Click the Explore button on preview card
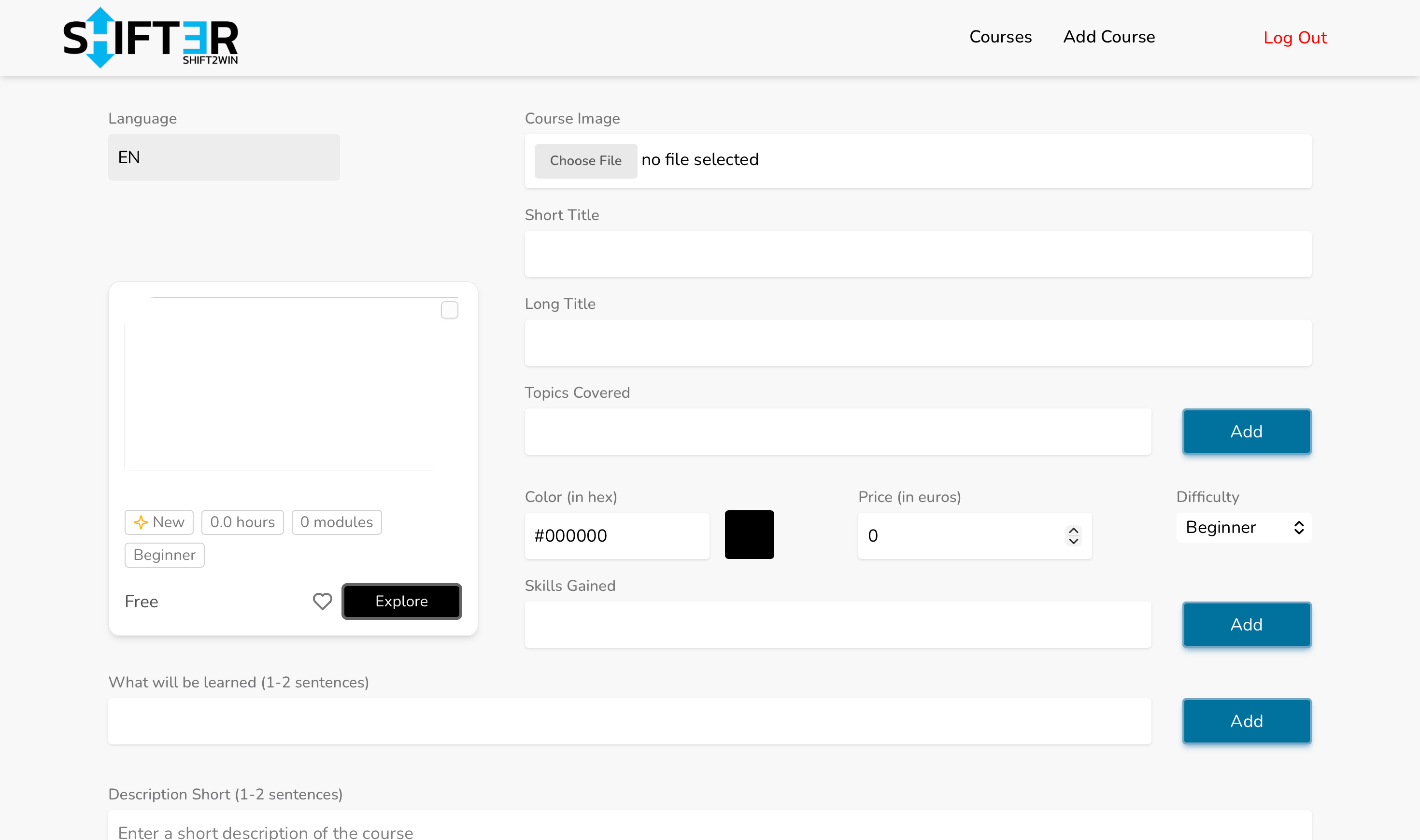 point(401,601)
